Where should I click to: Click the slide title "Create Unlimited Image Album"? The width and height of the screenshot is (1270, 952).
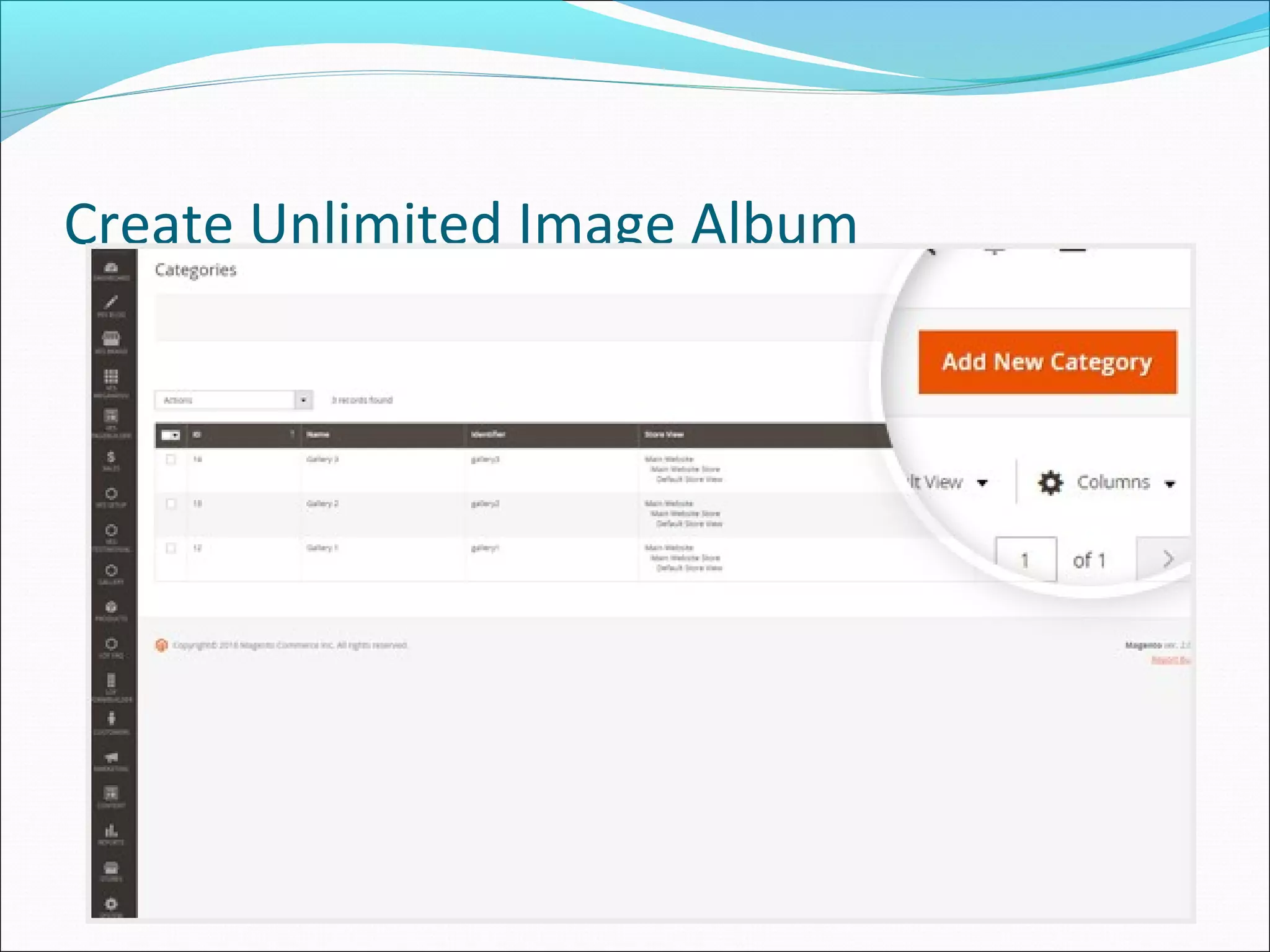(x=461, y=222)
